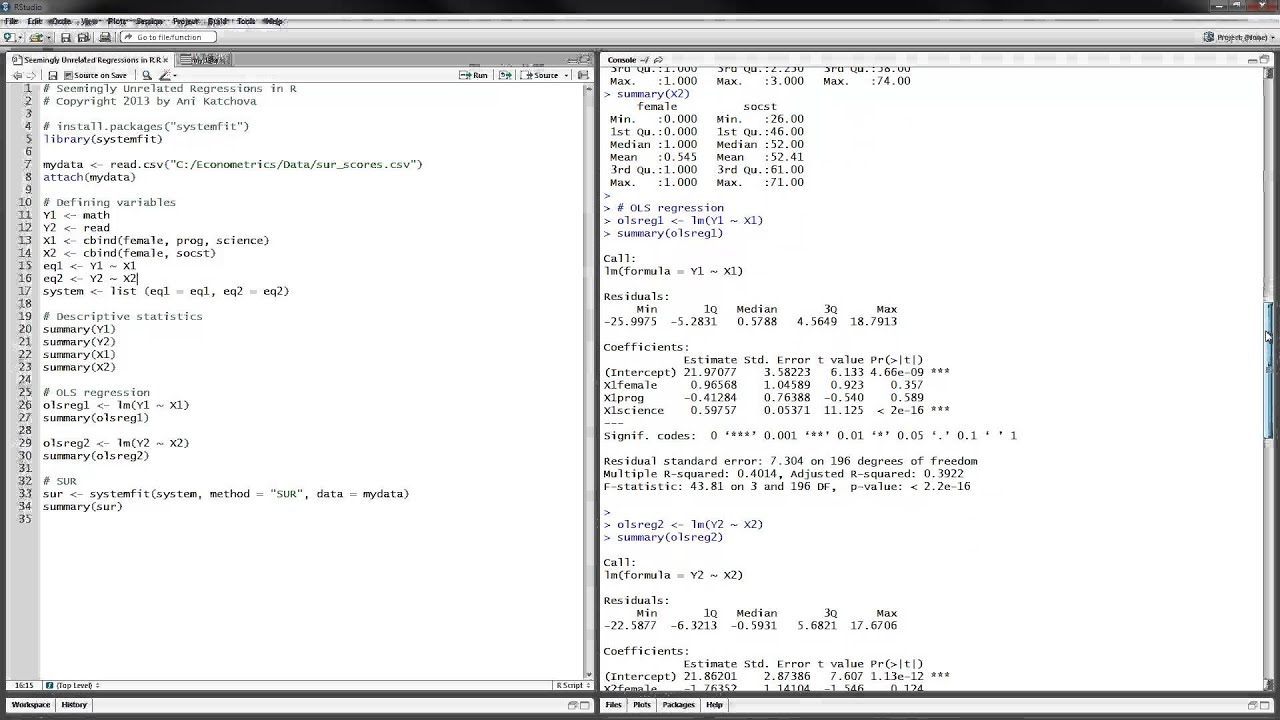
Task: Switch to the Help tab in bottom pane
Action: click(714, 705)
